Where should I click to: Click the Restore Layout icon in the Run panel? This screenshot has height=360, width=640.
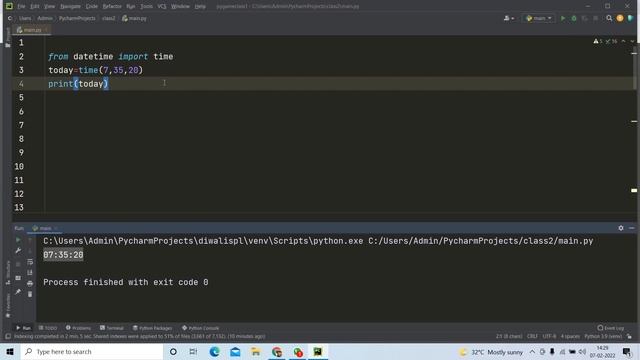coord(18,278)
